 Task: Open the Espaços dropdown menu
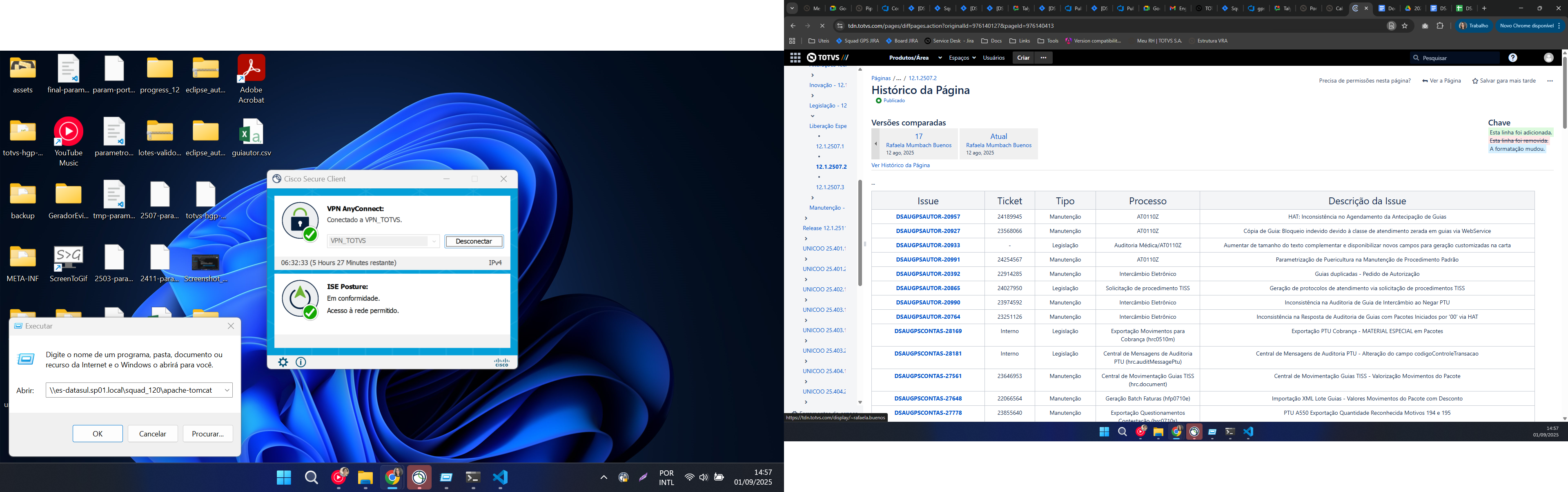tap(962, 58)
